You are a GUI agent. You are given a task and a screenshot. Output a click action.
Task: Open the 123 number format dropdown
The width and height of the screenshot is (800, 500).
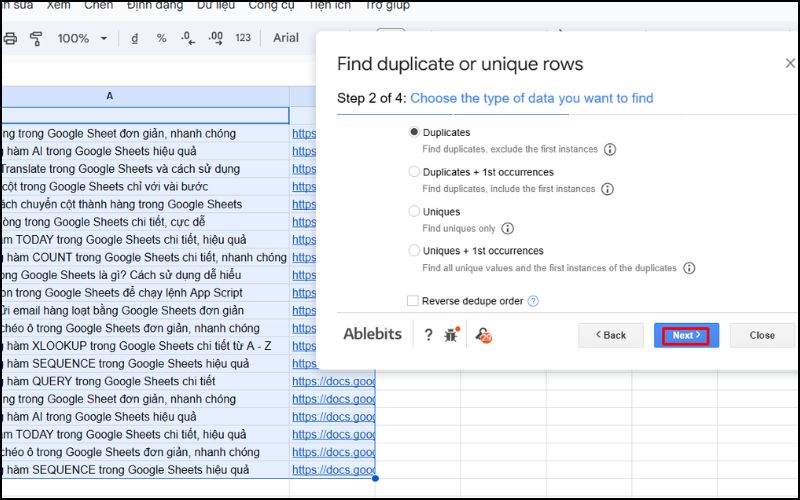coord(243,39)
